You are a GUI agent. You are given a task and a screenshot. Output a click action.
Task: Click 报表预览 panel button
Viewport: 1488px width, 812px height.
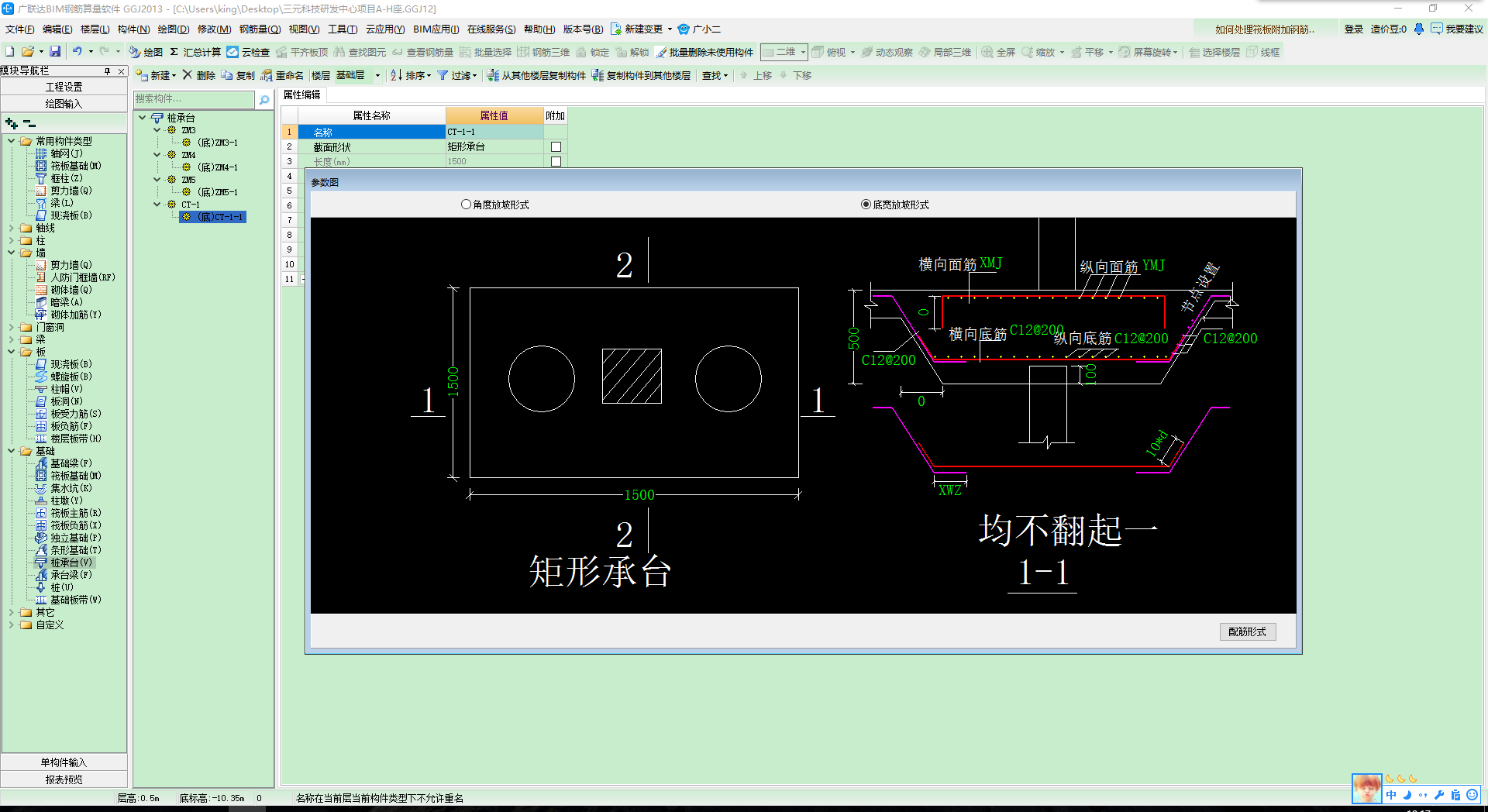click(64, 779)
